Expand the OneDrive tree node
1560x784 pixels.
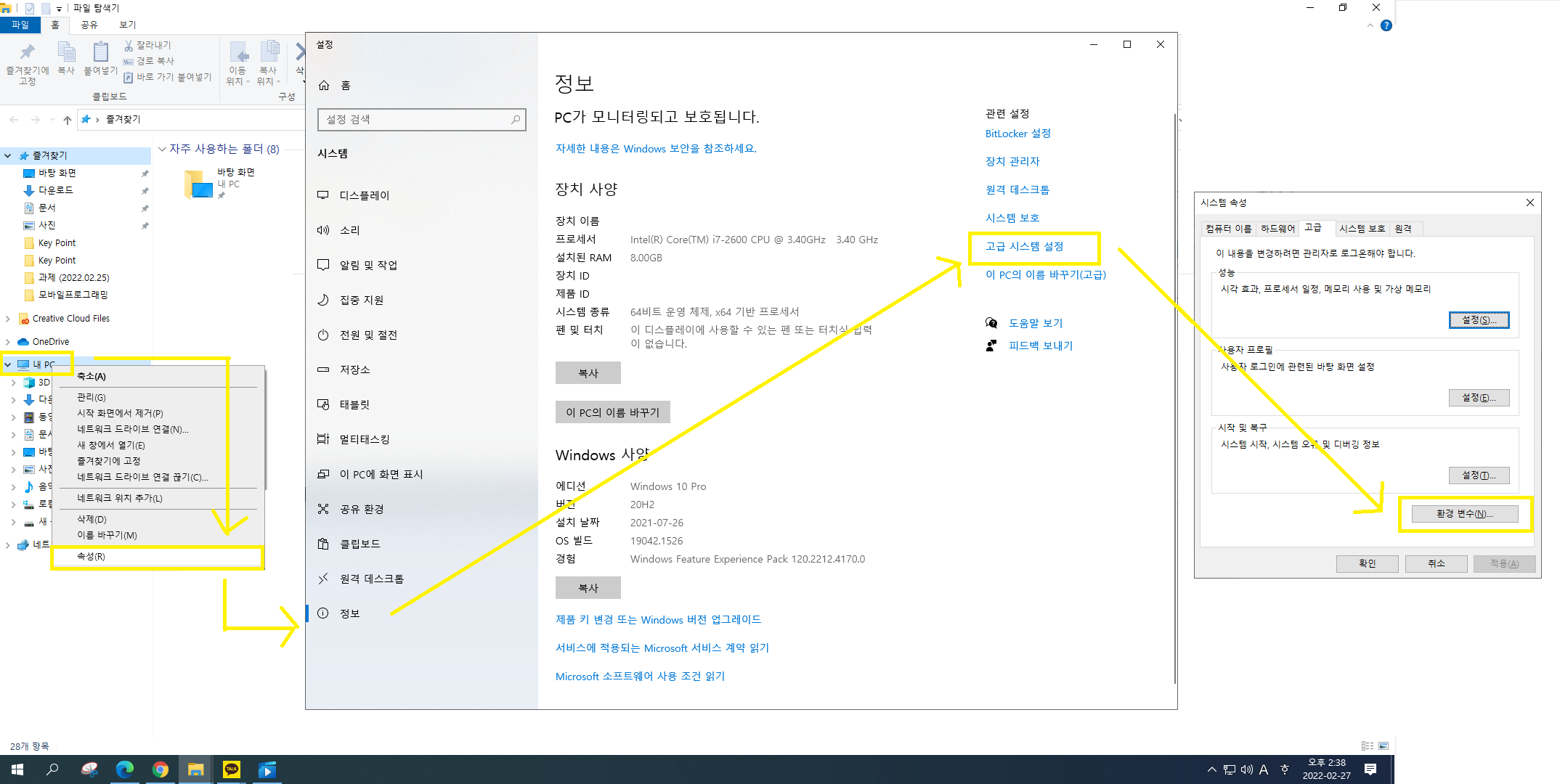coord(8,342)
